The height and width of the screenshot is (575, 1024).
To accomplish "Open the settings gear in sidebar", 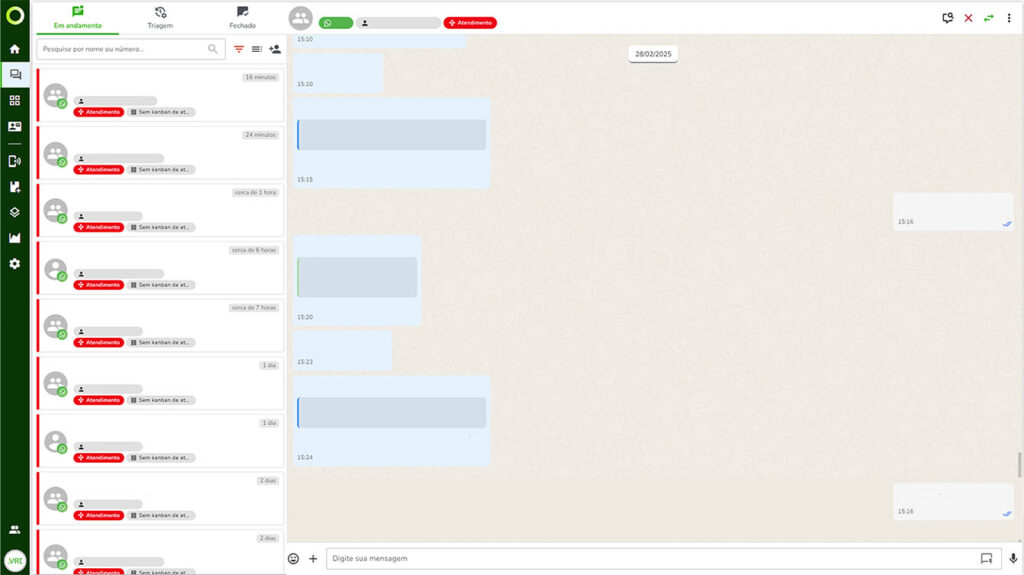I will (14, 263).
